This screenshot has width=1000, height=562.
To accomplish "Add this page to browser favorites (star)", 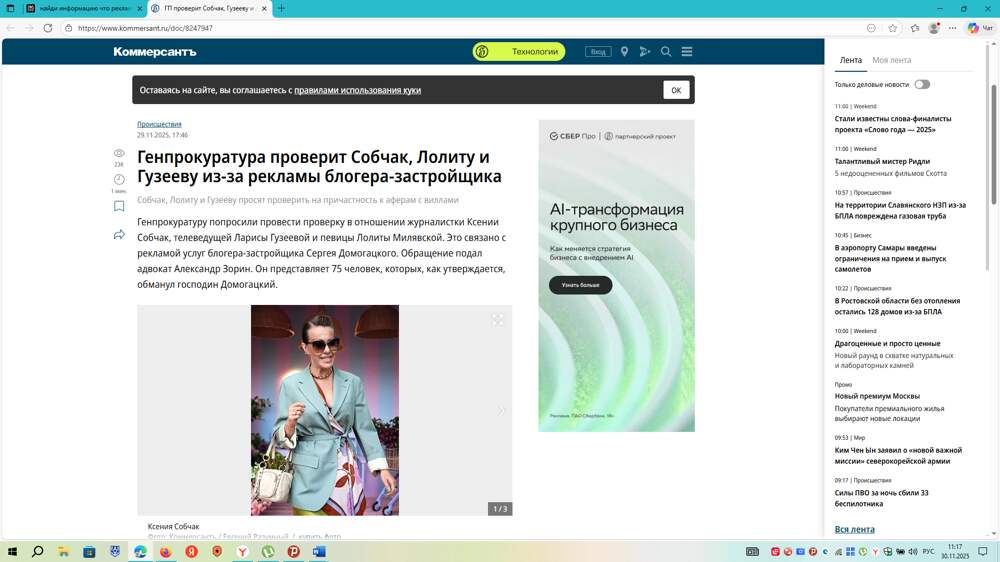I will [893, 28].
